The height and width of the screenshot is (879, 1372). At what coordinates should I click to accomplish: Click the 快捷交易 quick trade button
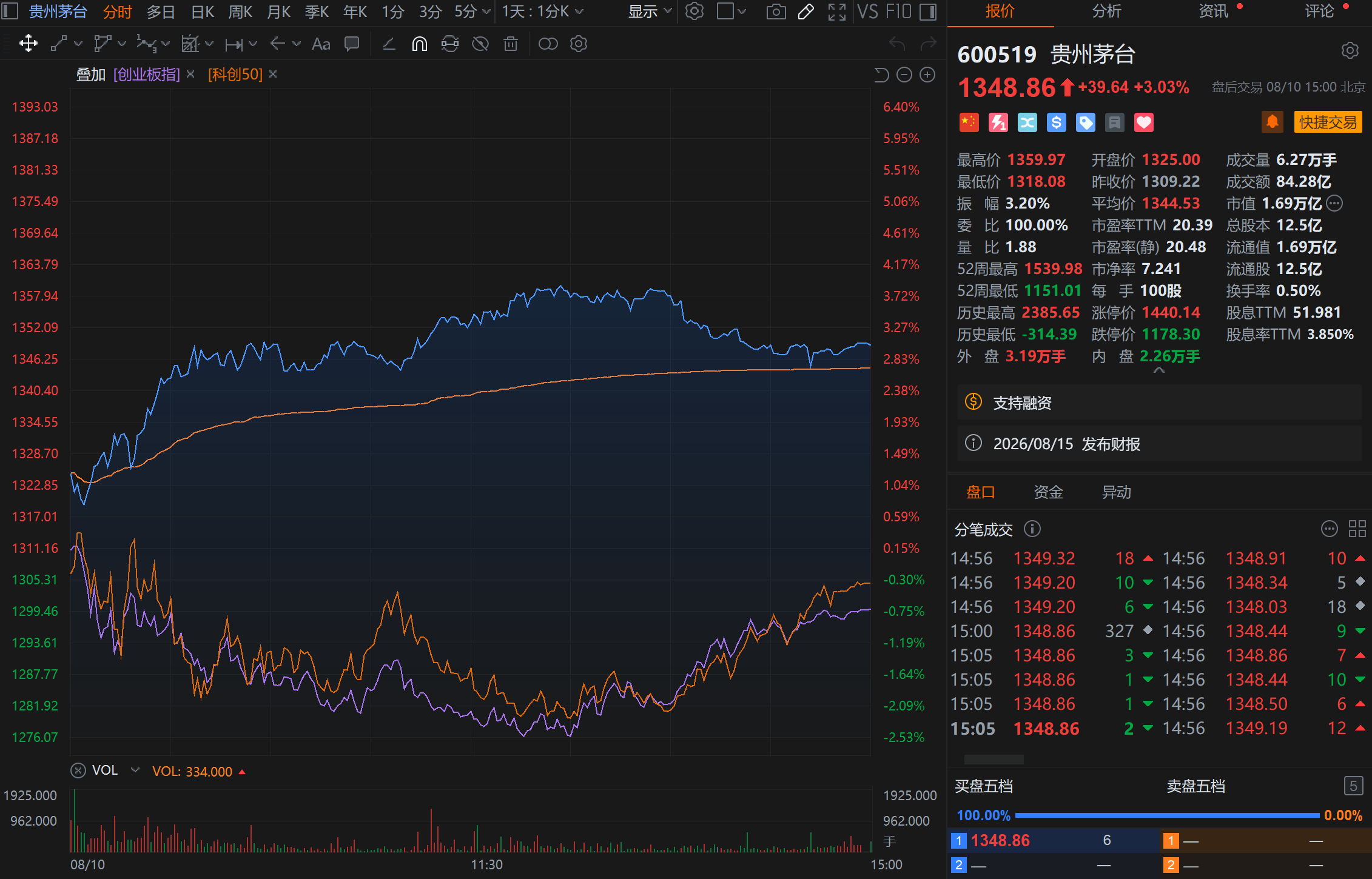pyautogui.click(x=1328, y=122)
